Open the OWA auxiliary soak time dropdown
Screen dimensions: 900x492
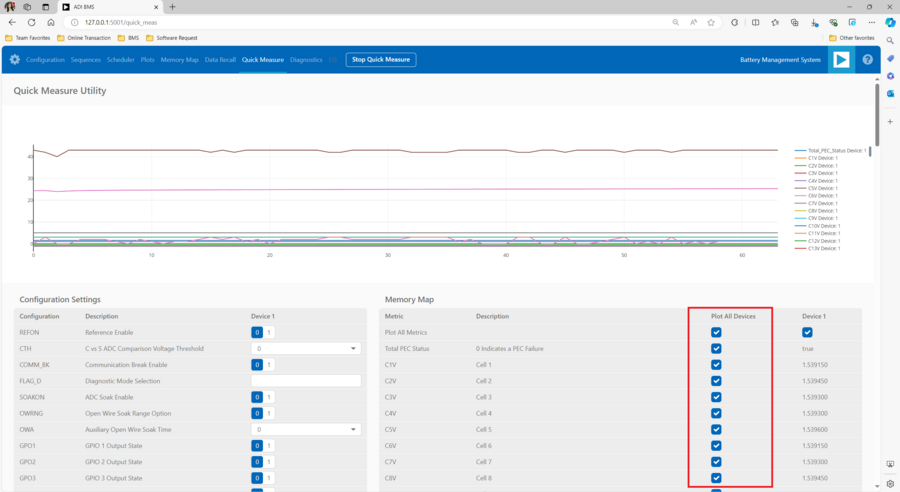point(305,430)
